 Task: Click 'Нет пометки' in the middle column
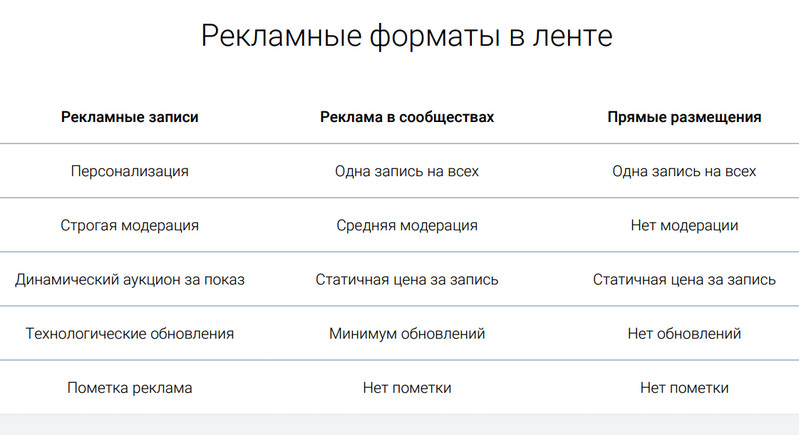coord(407,388)
